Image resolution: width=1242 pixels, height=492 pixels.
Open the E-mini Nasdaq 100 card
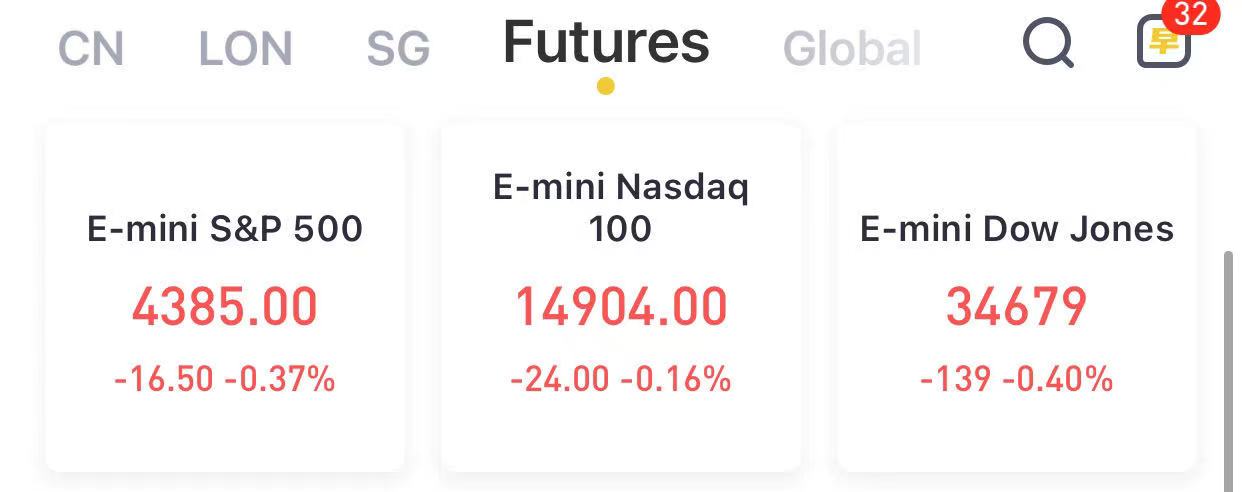click(621, 298)
